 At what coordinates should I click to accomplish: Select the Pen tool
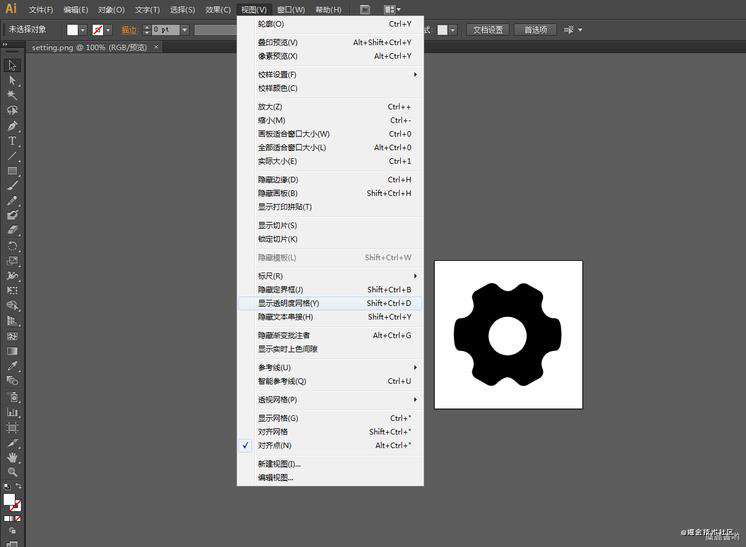[12, 126]
